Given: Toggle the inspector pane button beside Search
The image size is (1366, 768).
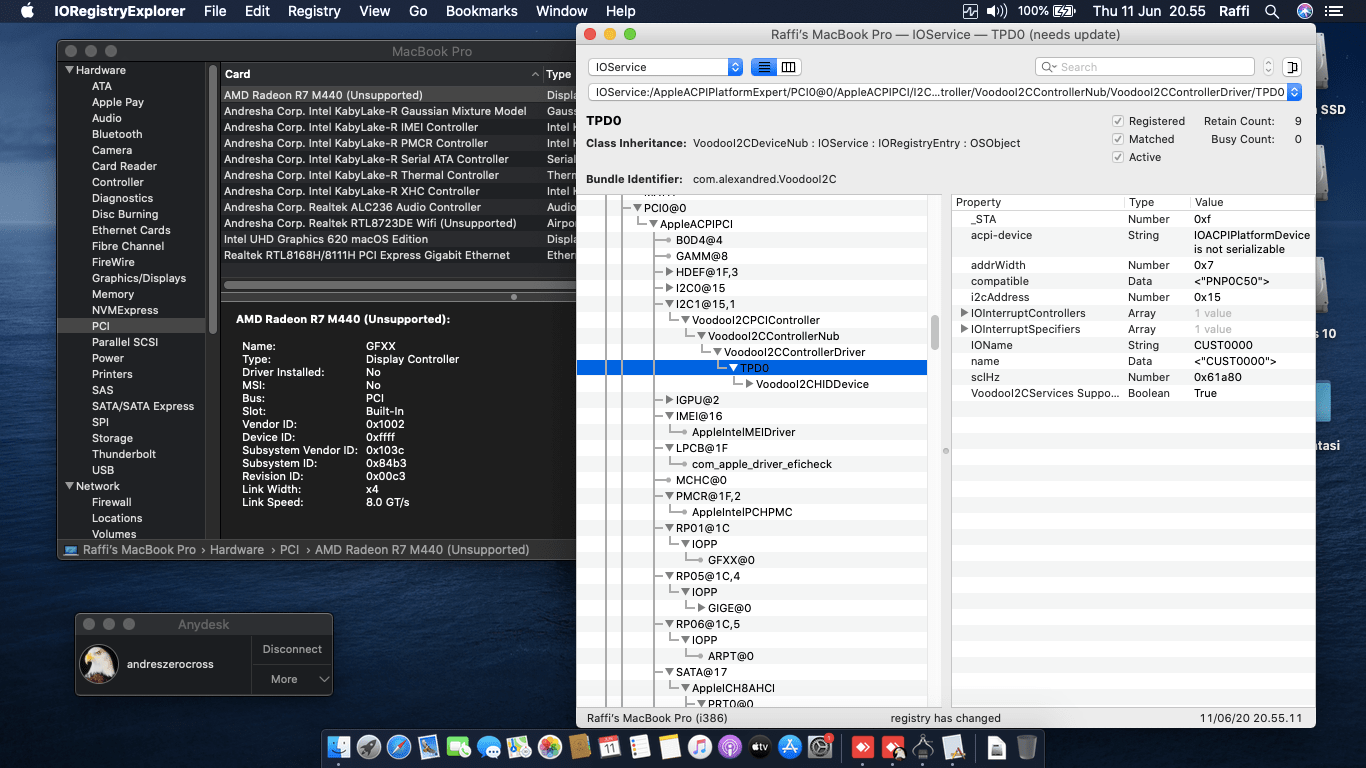Looking at the screenshot, I should tap(1292, 67).
